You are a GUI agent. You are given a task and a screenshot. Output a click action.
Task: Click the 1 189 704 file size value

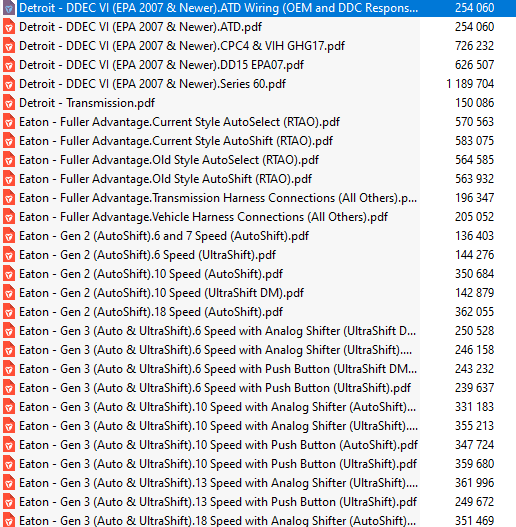[470, 84]
